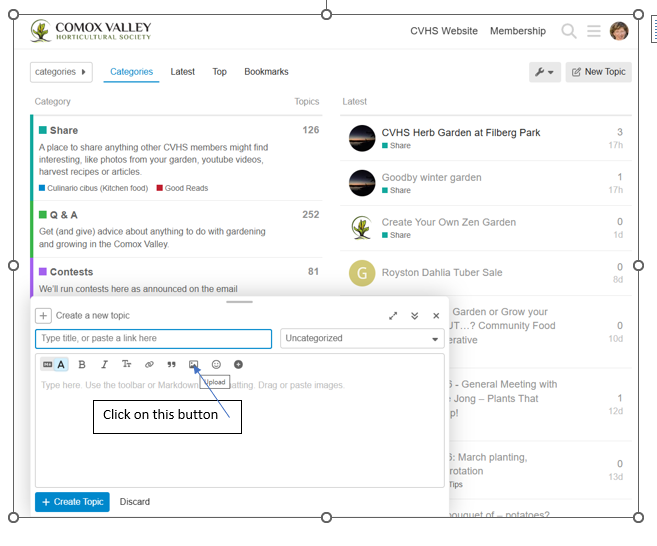Focus the topic title input field
The width and height of the screenshot is (657, 546).
tap(153, 339)
